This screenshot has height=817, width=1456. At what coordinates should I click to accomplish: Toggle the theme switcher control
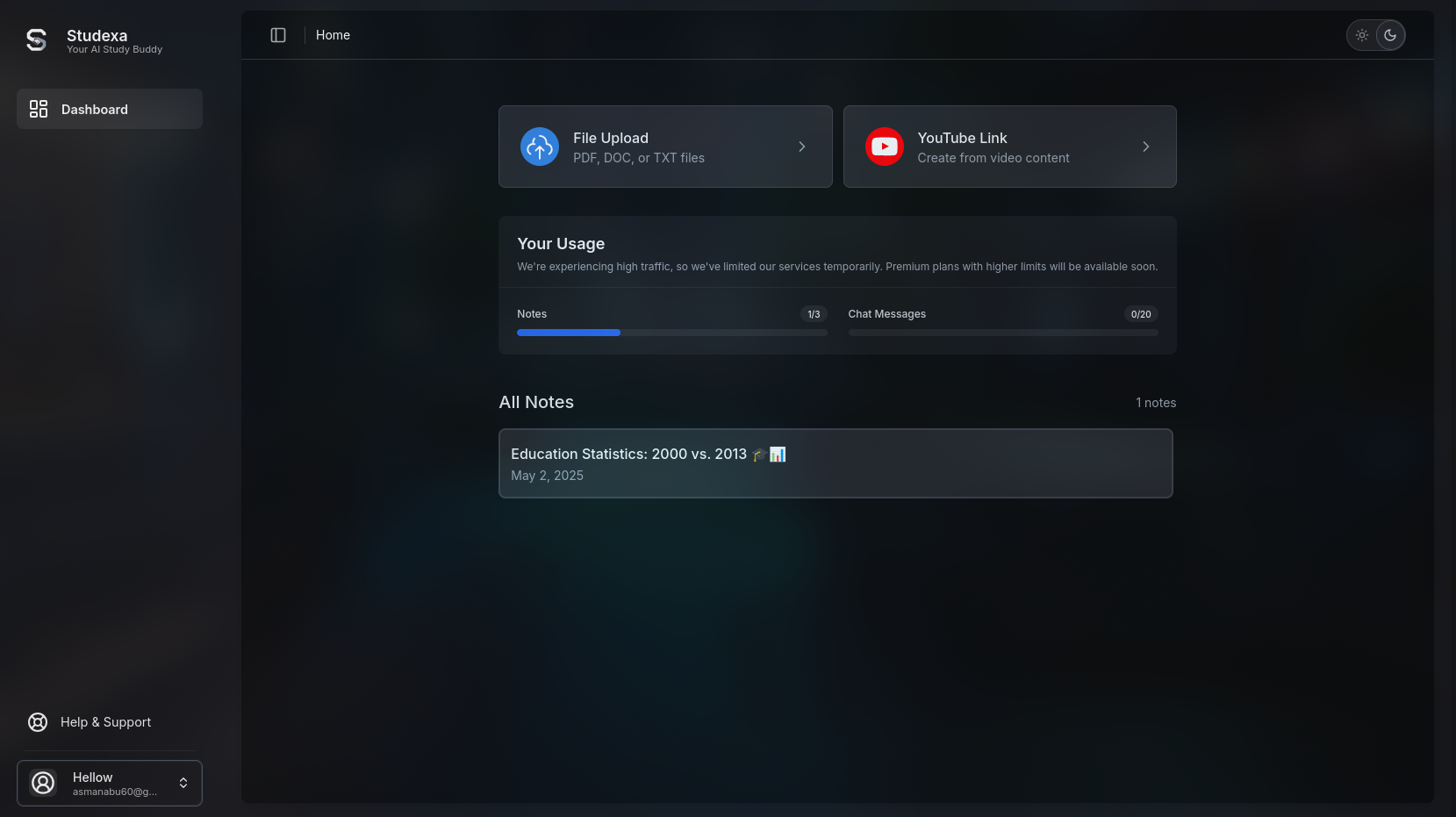click(x=1375, y=35)
